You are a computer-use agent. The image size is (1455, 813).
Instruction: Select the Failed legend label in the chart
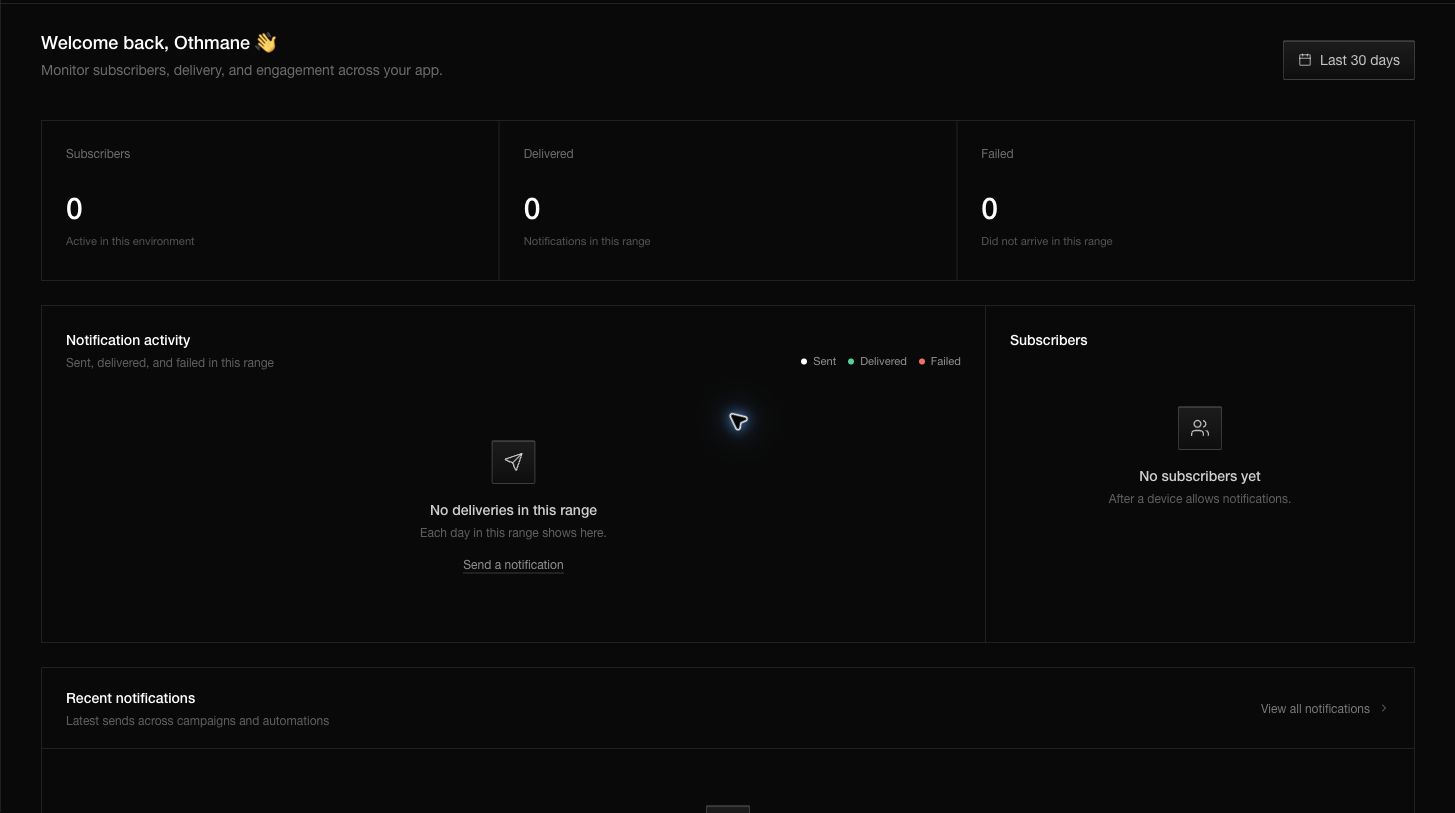945,362
